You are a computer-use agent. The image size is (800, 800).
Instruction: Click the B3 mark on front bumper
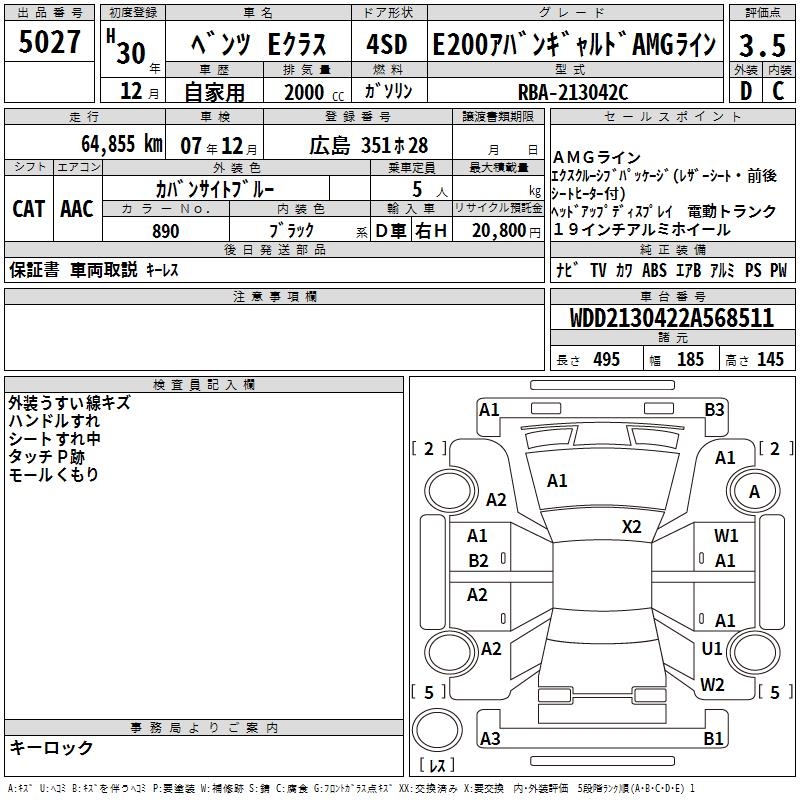714,410
